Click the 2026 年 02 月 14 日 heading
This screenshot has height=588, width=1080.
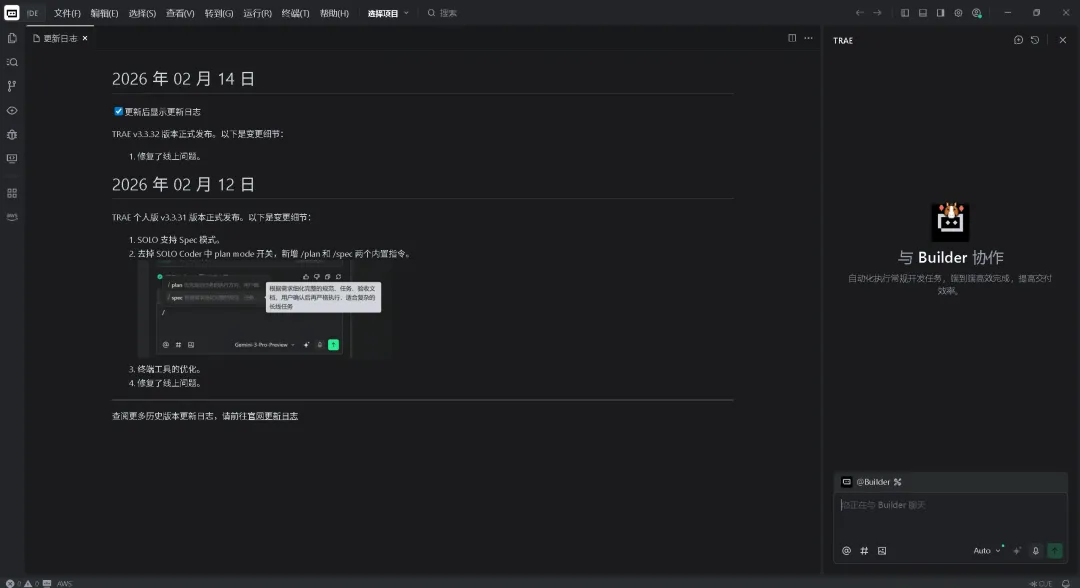tap(183, 78)
